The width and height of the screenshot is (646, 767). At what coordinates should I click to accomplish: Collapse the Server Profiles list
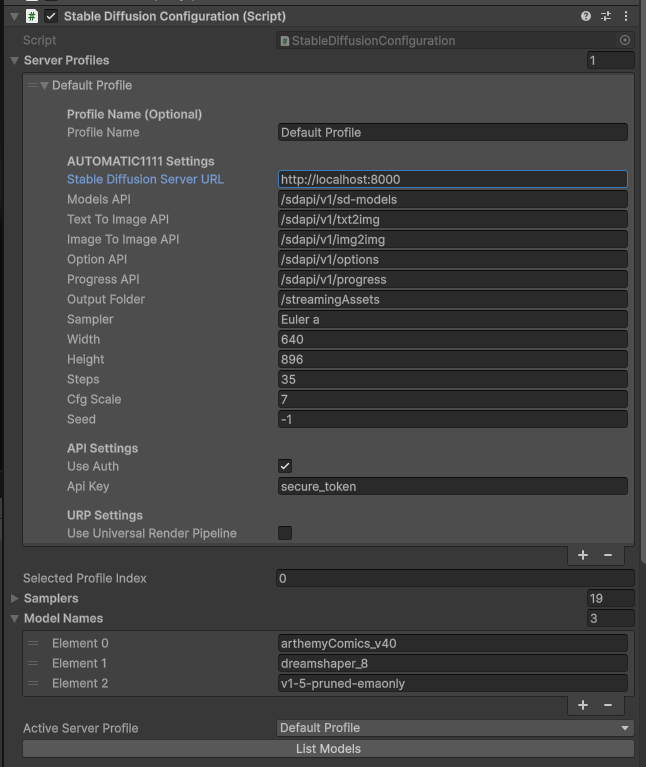click(14, 61)
